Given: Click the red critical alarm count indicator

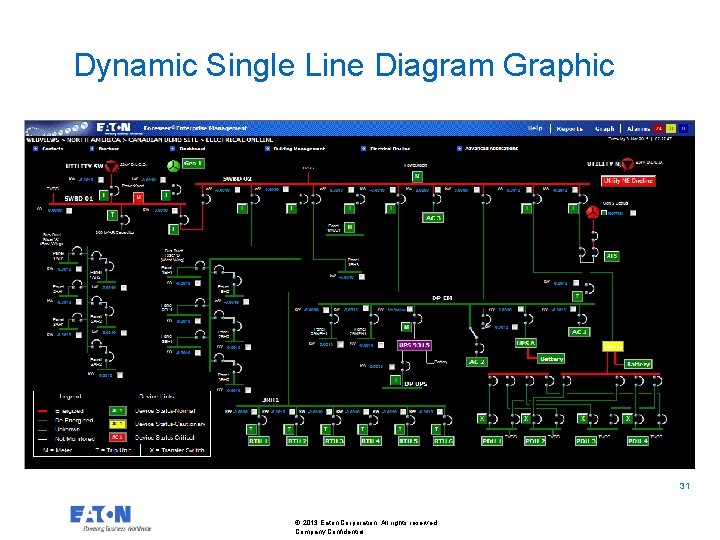Looking at the screenshot, I should [x=659, y=129].
